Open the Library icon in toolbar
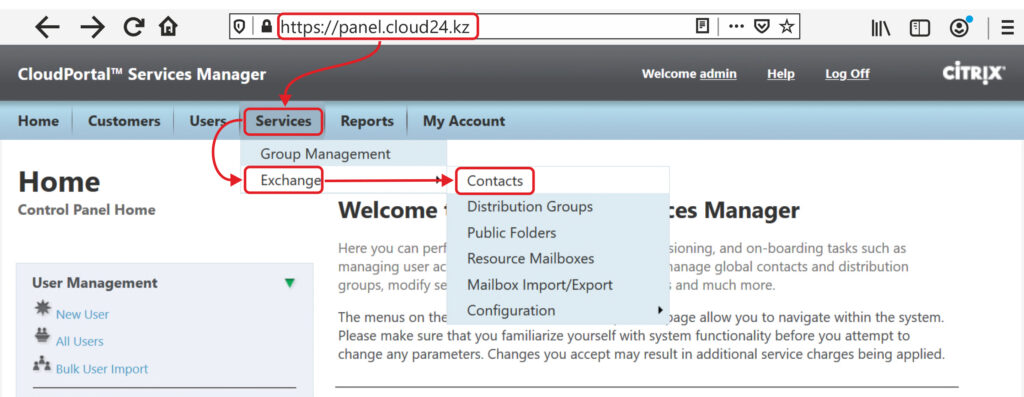The width and height of the screenshot is (1024, 397). (881, 27)
